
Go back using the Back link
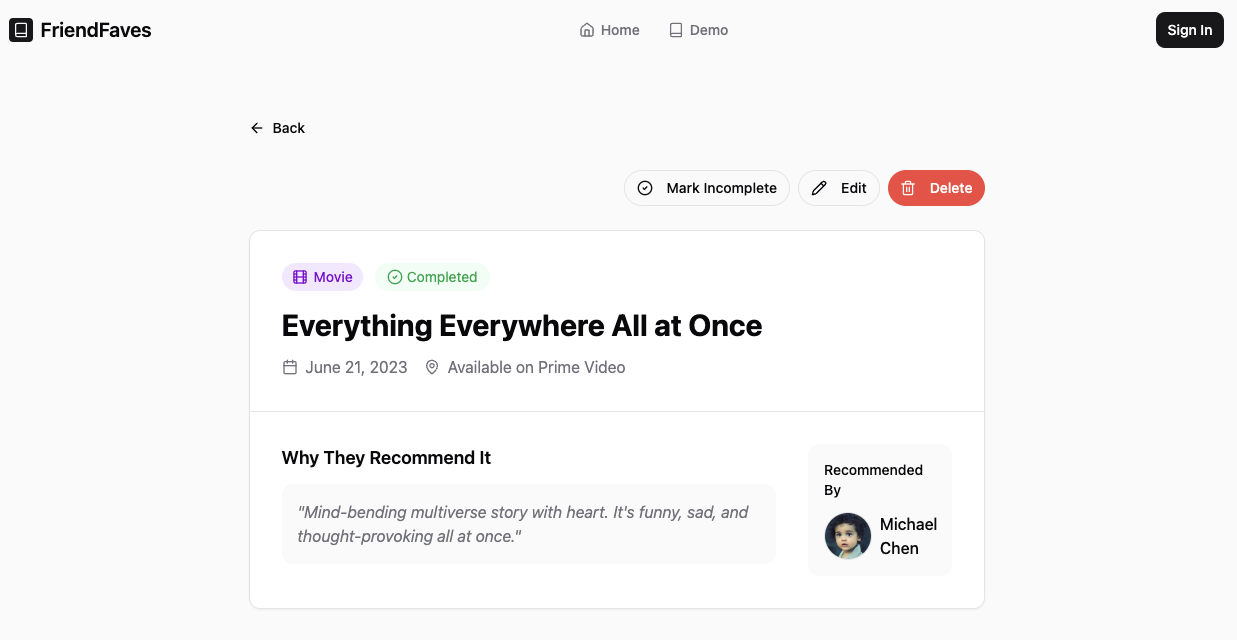click(278, 128)
